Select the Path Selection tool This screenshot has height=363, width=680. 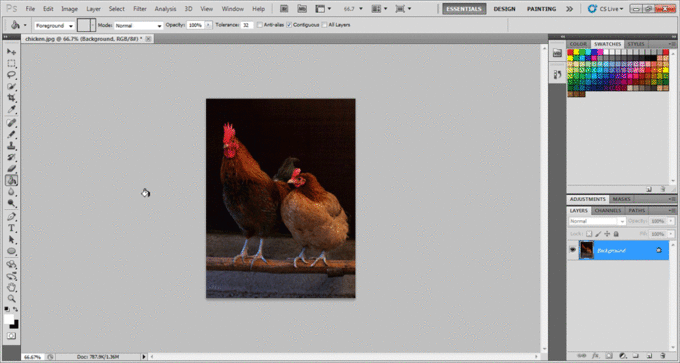pyautogui.click(x=11, y=239)
